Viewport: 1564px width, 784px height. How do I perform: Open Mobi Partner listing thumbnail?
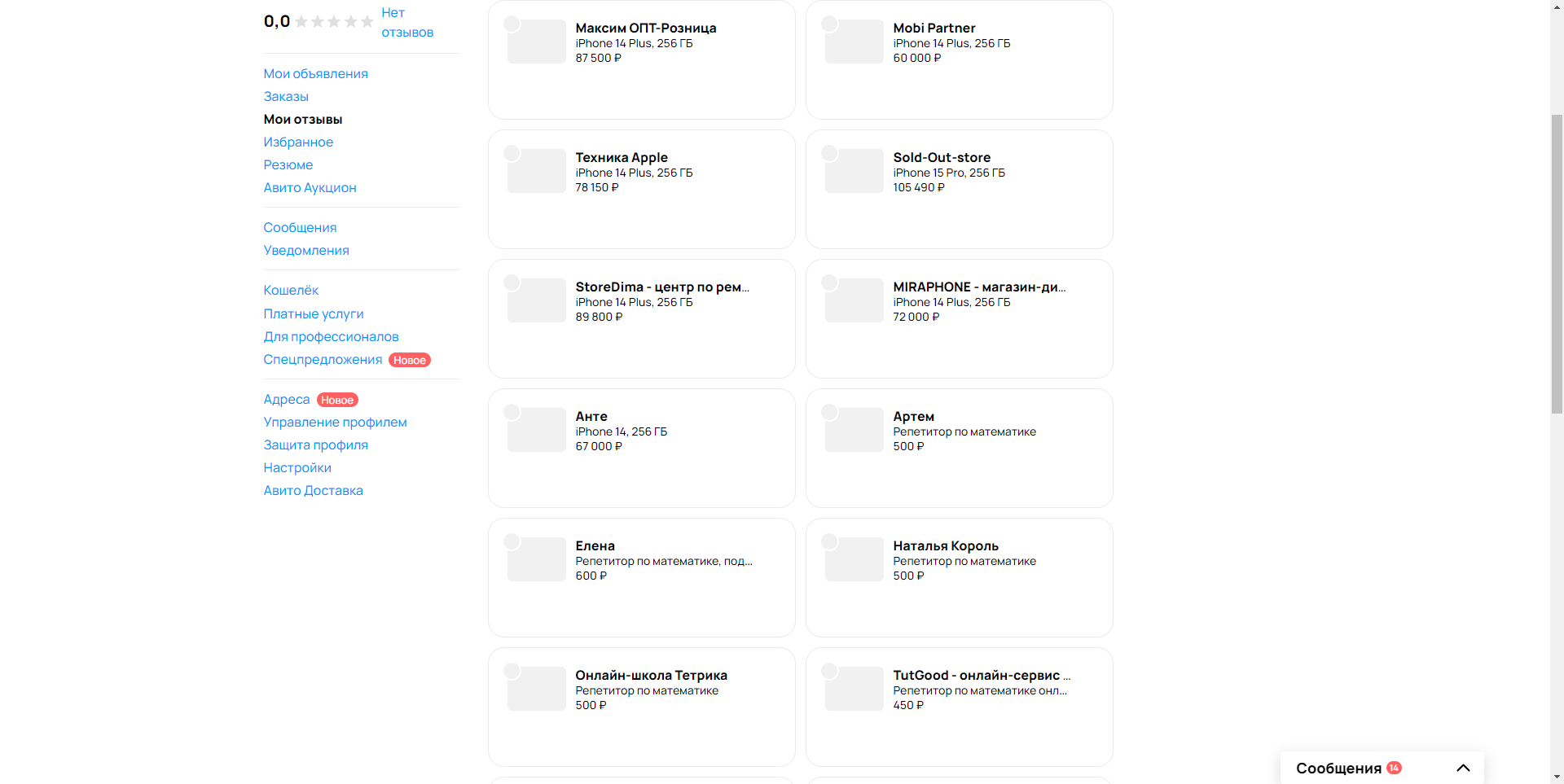coord(854,42)
